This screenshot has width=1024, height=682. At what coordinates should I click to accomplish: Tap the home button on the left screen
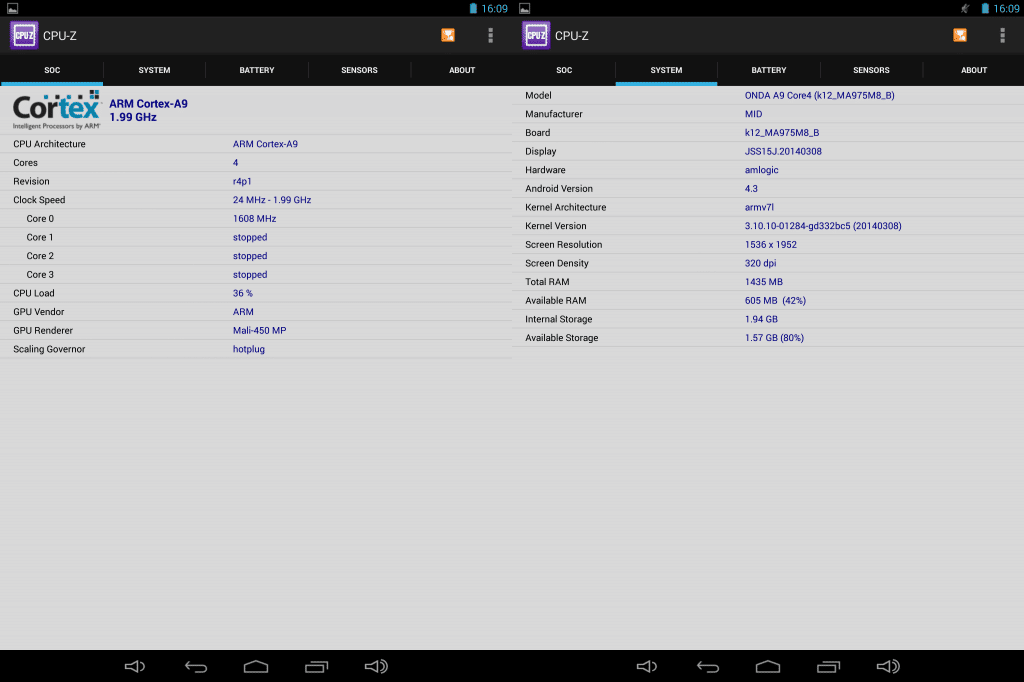pyautogui.click(x=256, y=666)
